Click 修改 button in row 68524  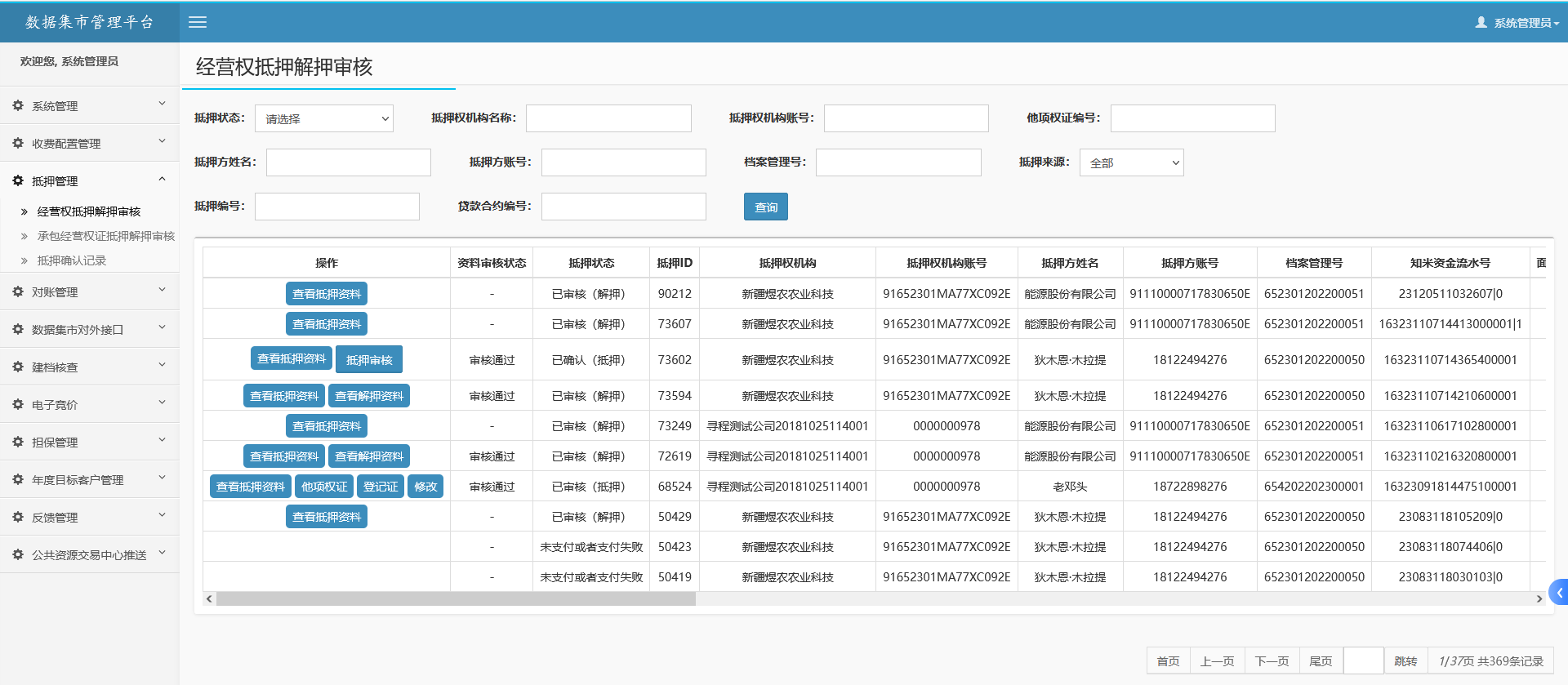(425, 487)
